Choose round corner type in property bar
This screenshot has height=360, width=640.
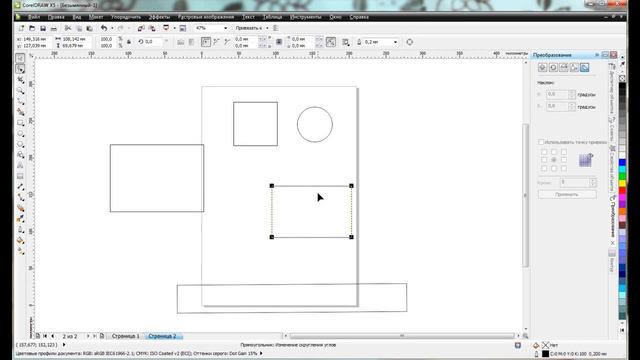[206, 42]
